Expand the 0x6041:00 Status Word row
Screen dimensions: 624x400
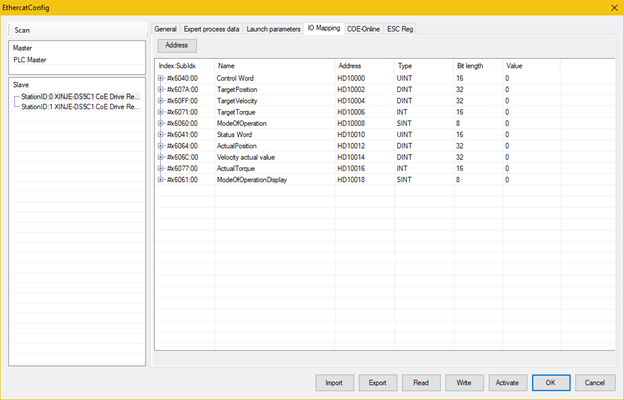[x=160, y=134]
